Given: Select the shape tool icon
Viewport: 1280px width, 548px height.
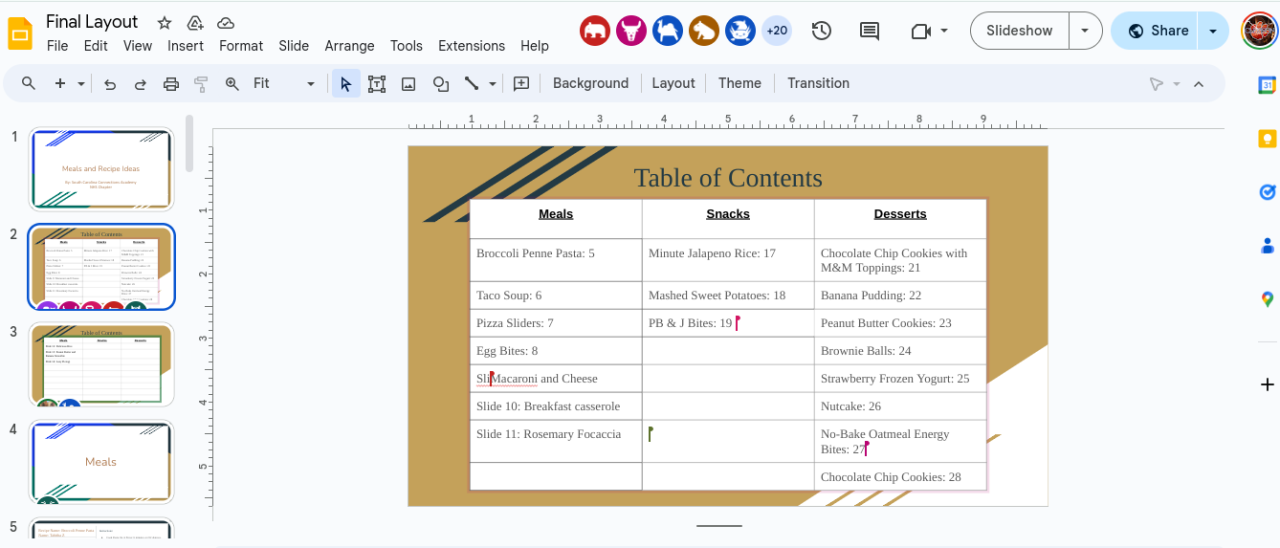Looking at the screenshot, I should [x=440, y=84].
